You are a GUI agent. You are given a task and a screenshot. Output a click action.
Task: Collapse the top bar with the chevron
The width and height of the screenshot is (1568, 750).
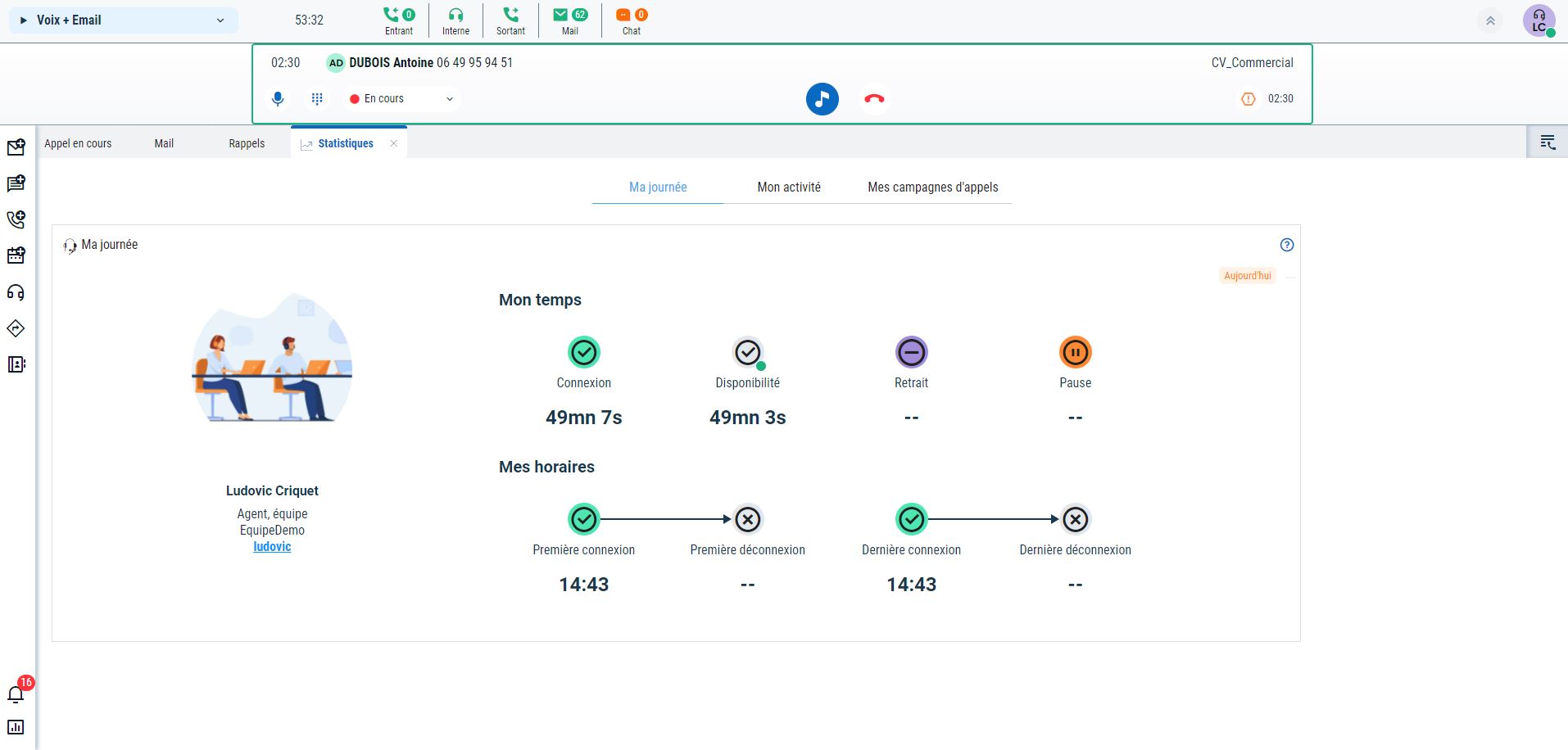click(1490, 21)
